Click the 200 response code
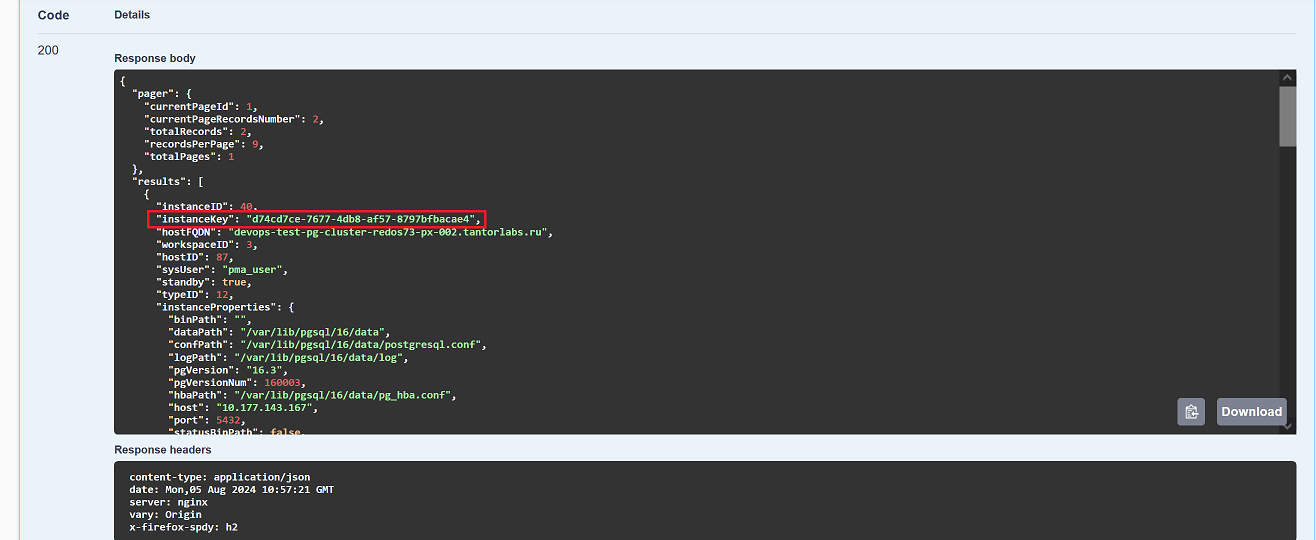Image resolution: width=1316 pixels, height=540 pixels. point(48,50)
